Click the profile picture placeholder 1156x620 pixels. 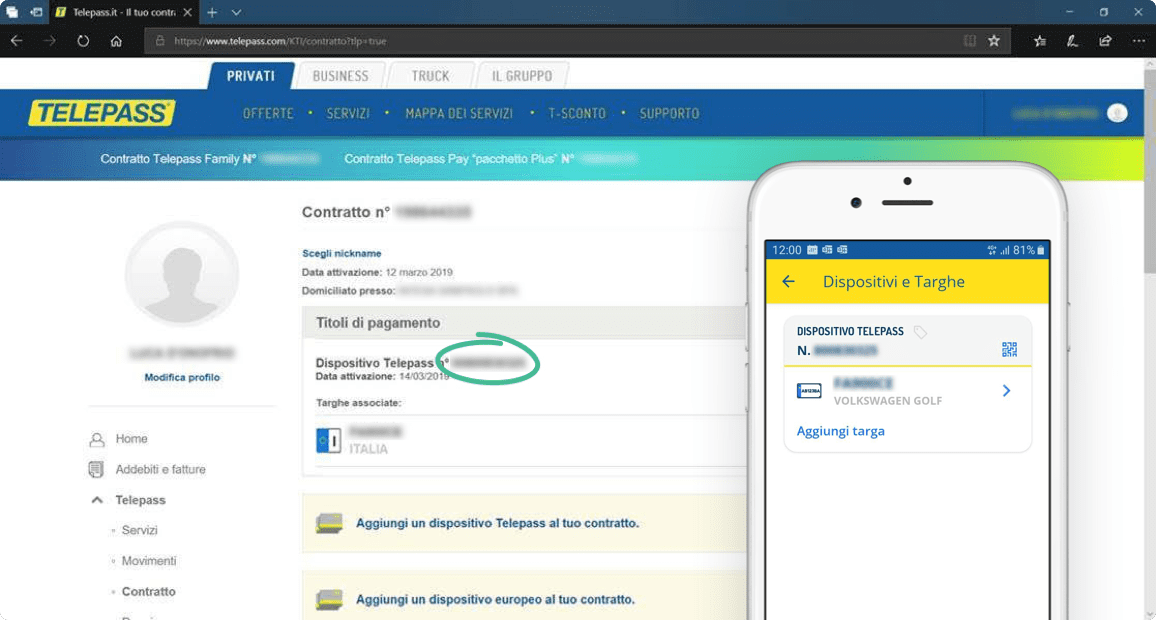(x=181, y=274)
